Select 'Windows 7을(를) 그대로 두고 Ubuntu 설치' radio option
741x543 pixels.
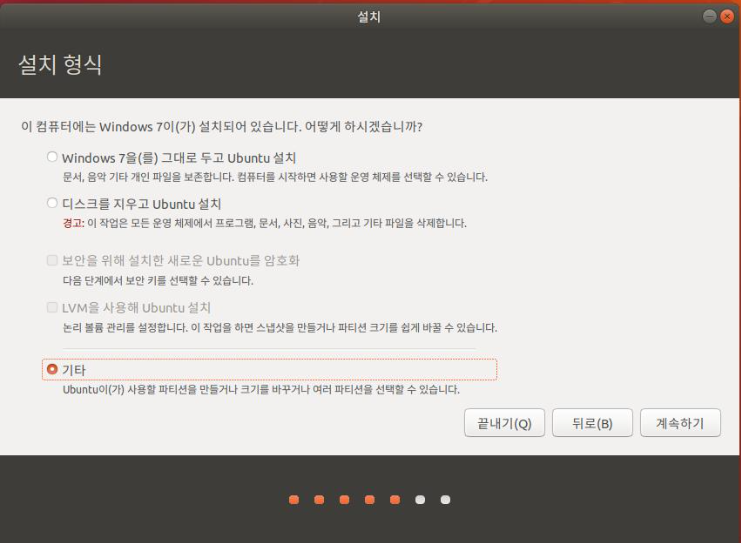pyautogui.click(x=52, y=157)
